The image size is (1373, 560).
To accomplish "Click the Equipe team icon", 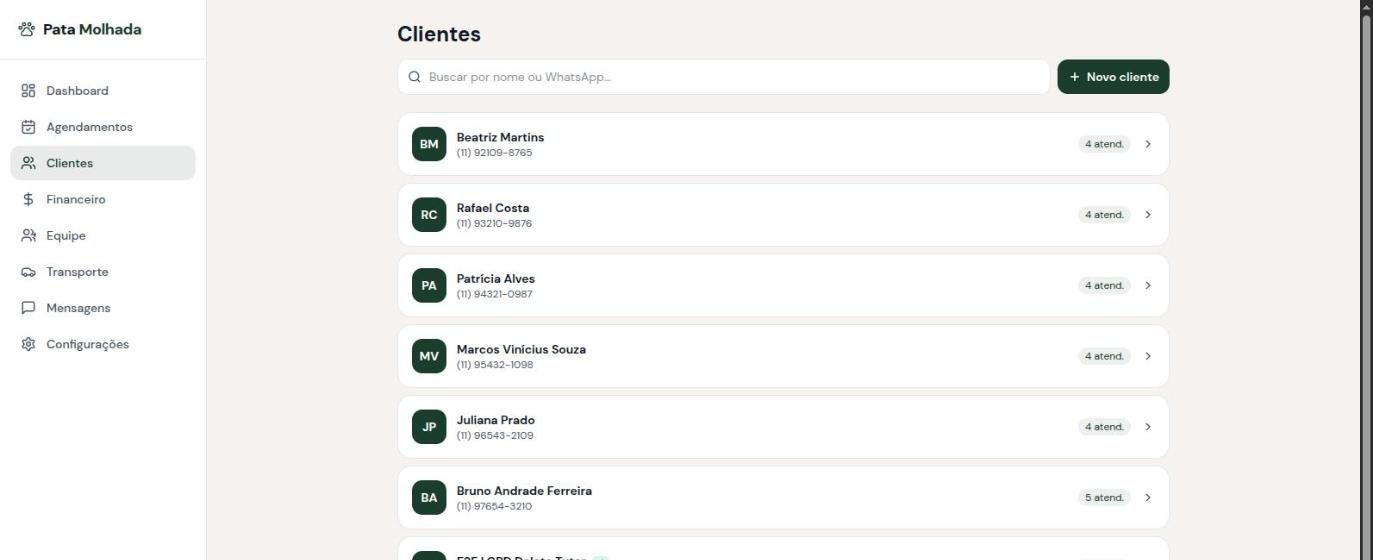I will 28,236.
